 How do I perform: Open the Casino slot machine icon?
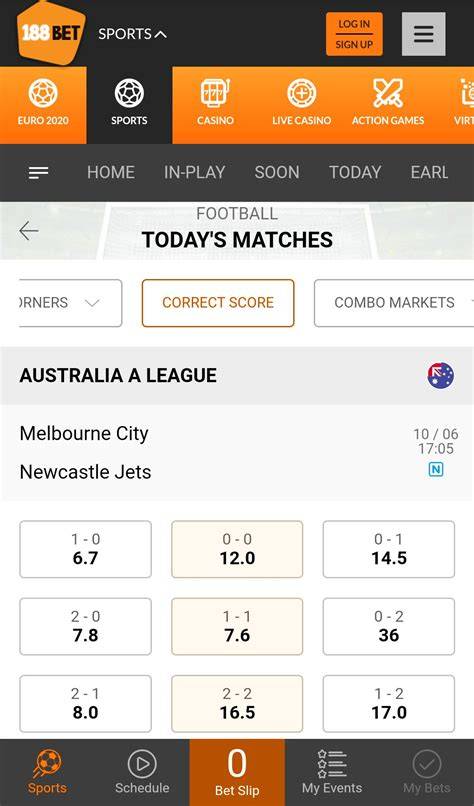pyautogui.click(x=215, y=94)
